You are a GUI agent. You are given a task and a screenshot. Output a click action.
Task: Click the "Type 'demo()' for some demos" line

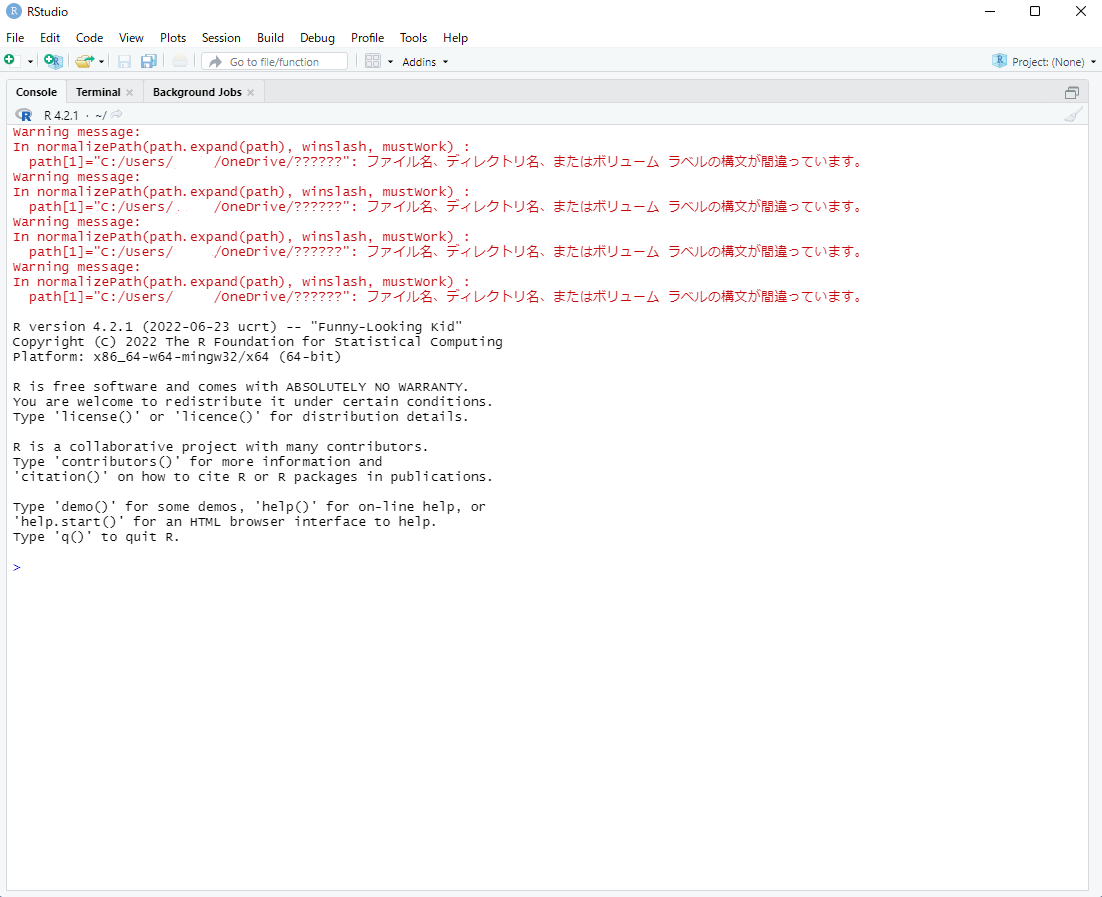coord(249,507)
